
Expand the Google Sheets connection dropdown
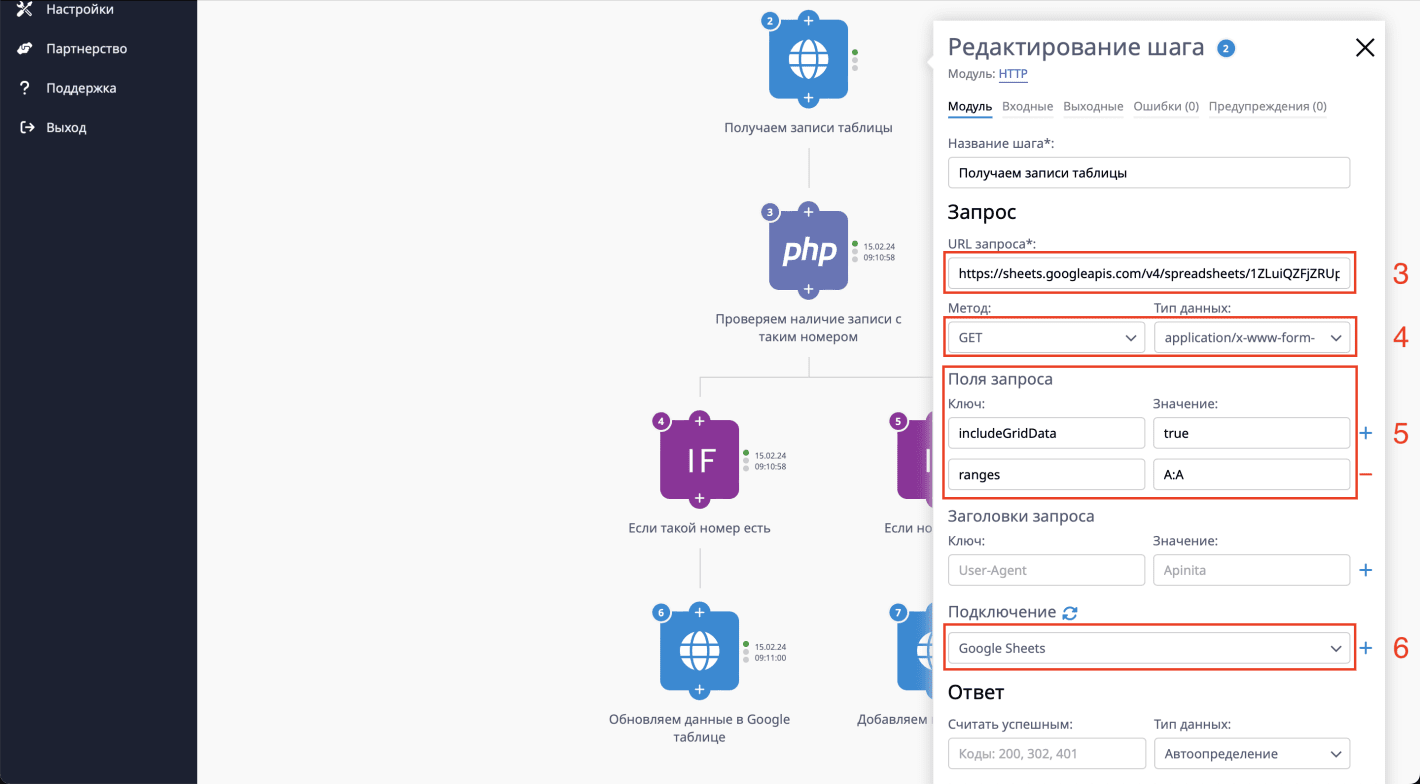(1149, 648)
